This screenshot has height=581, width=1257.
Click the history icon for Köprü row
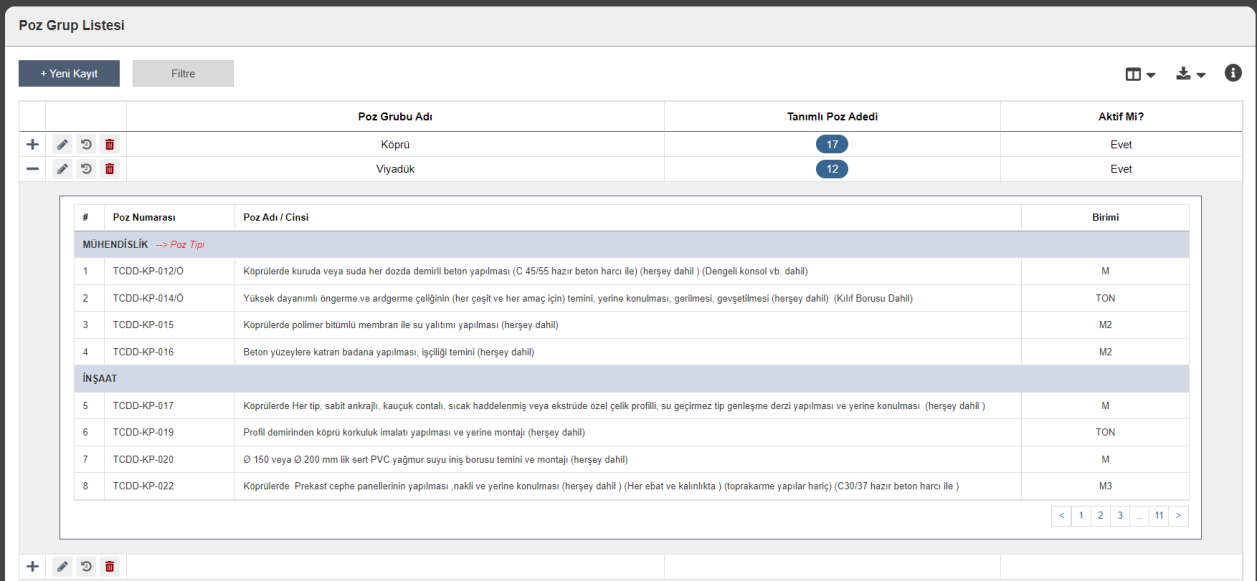coord(86,144)
